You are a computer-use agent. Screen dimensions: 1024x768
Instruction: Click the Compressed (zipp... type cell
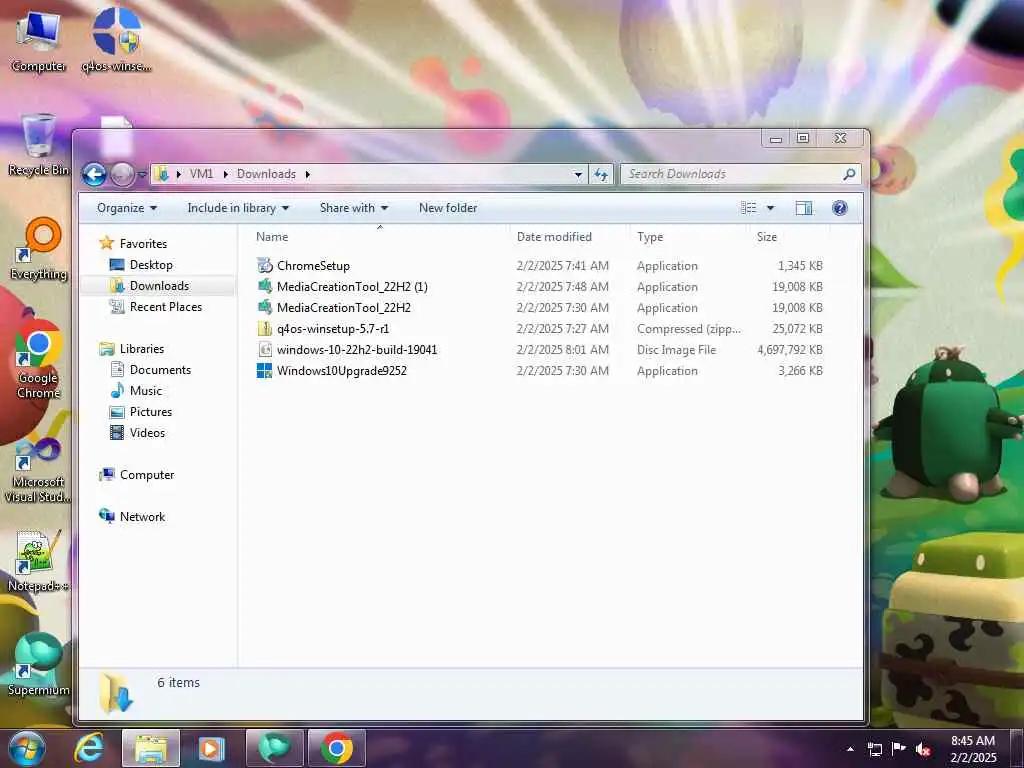(x=689, y=329)
